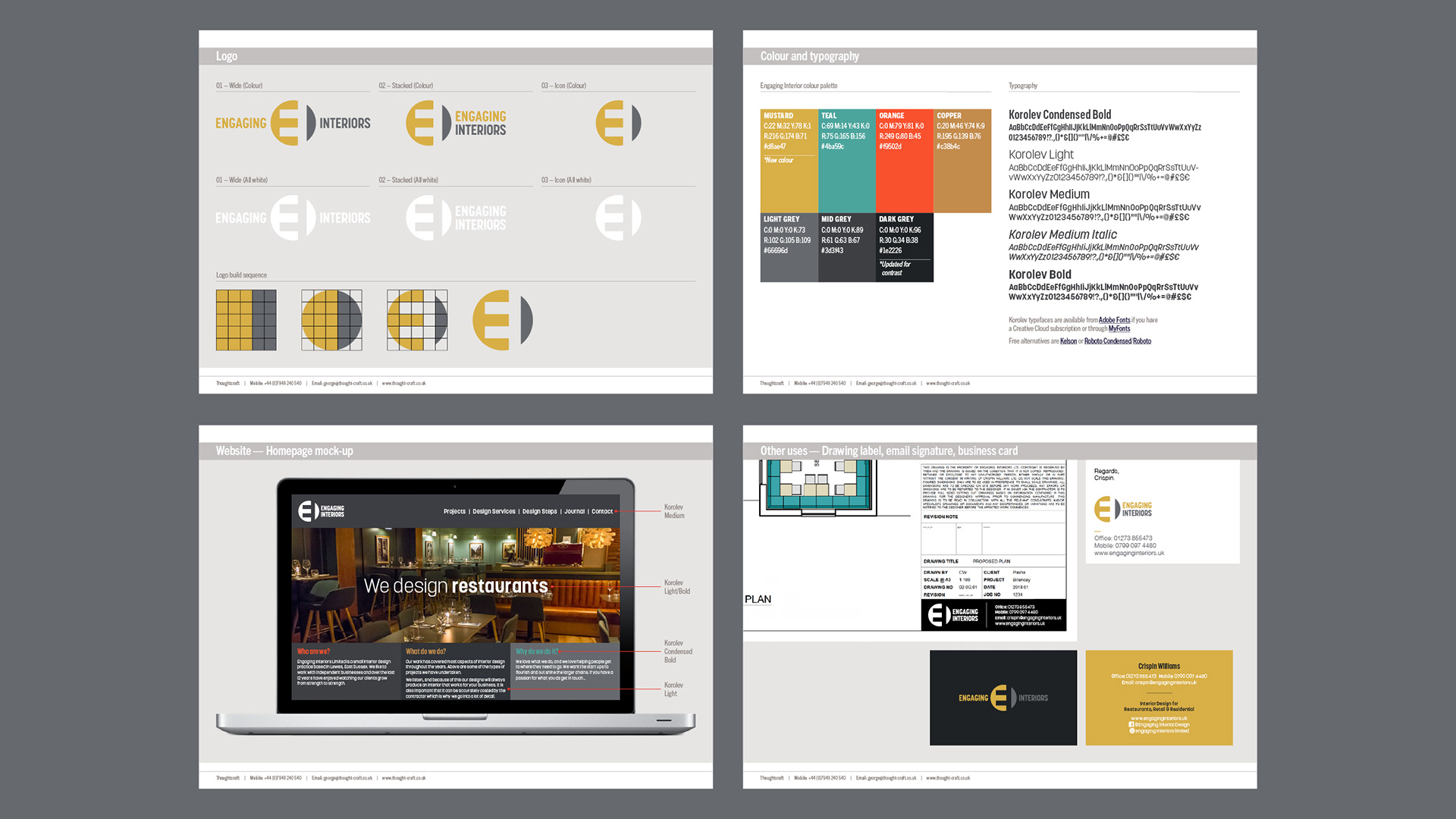Viewport: 1456px width, 819px height.
Task: Click the 'Why do we do it?' heading
Action: coord(537,651)
